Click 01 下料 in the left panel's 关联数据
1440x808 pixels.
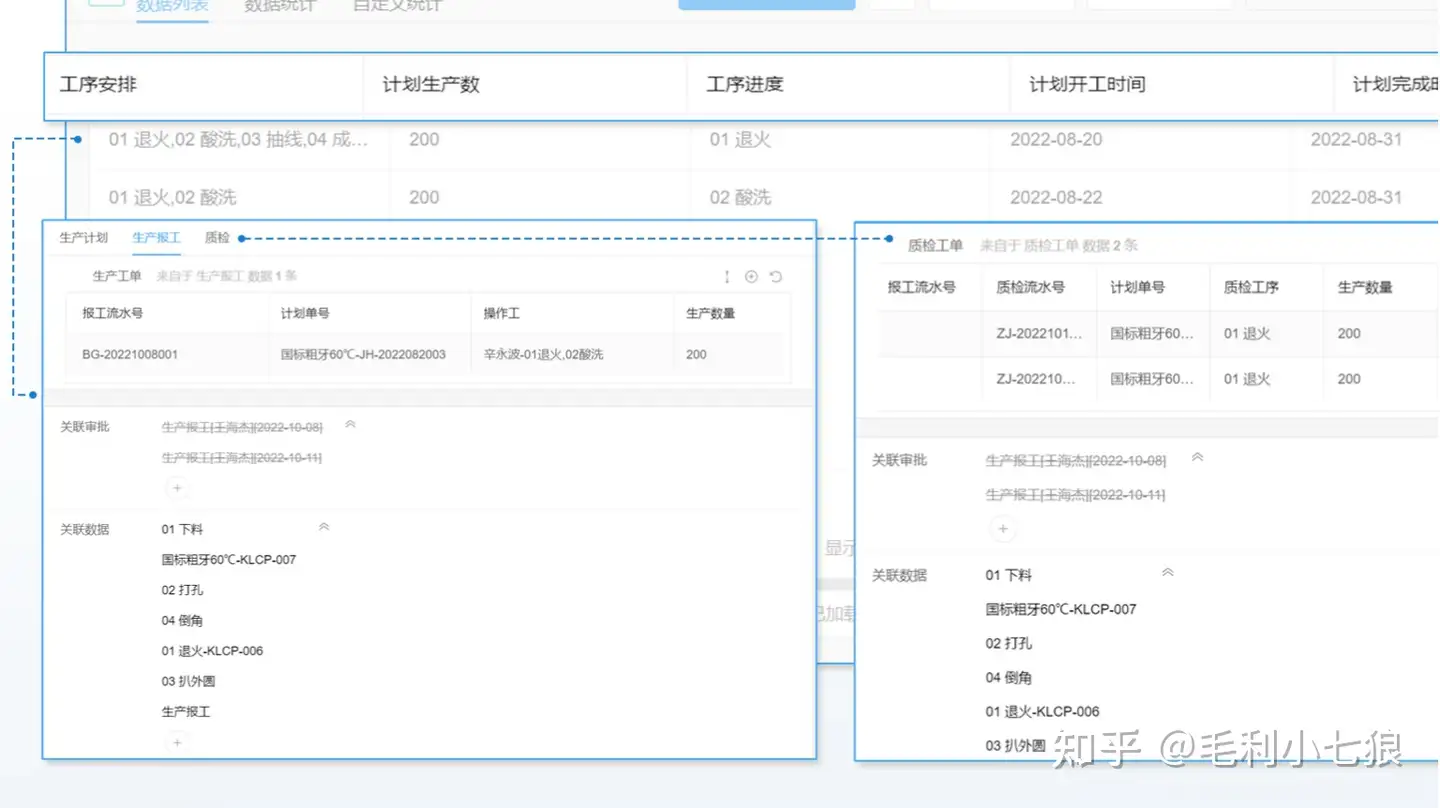(x=182, y=529)
